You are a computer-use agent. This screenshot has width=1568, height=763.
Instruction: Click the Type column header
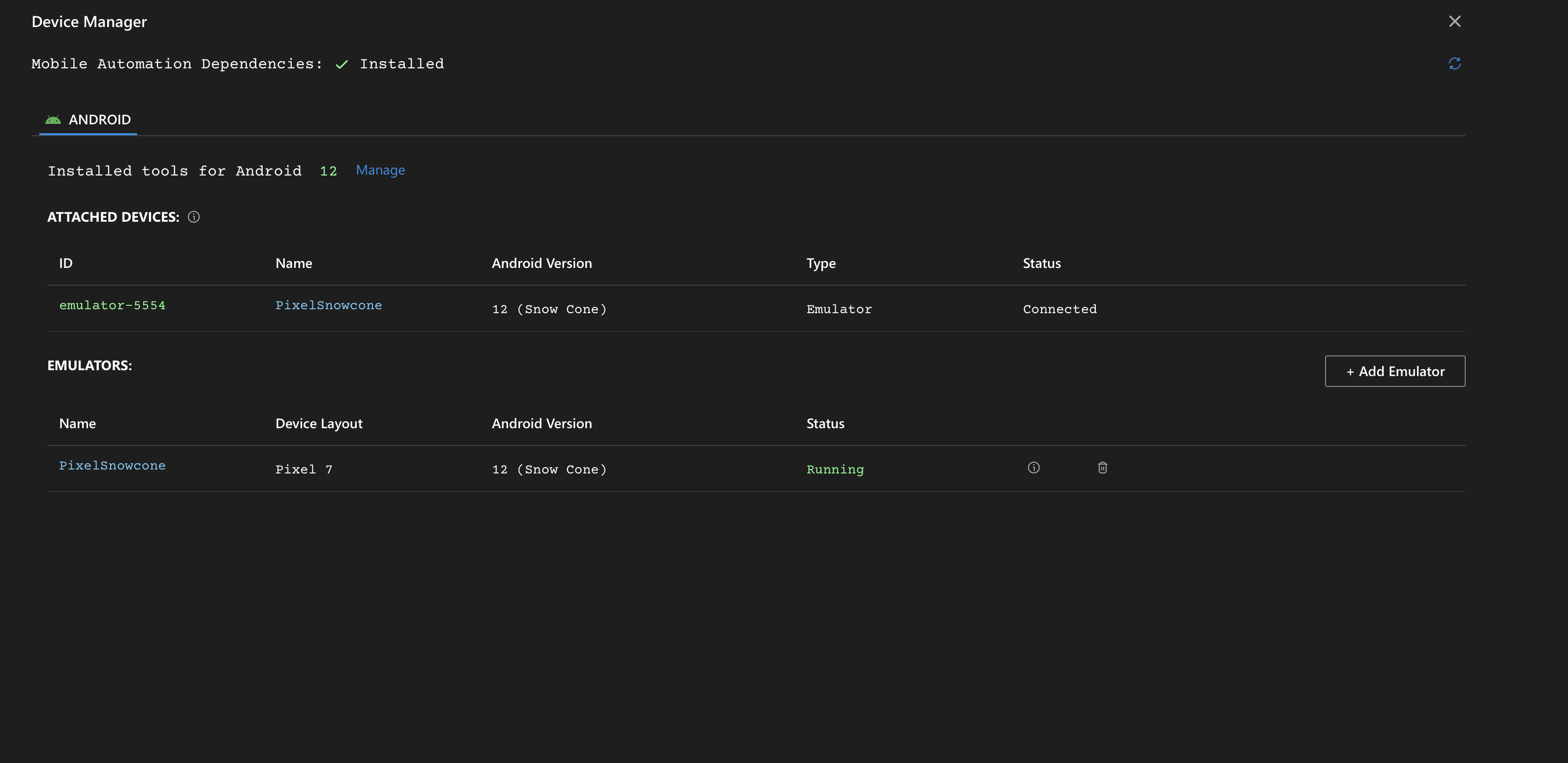(x=820, y=264)
